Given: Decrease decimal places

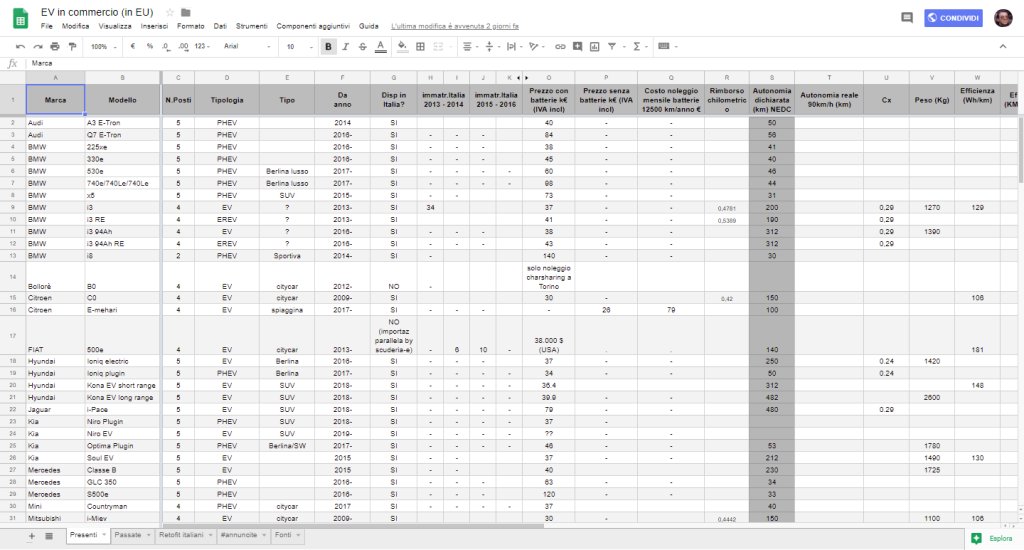Looking at the screenshot, I should [x=166, y=46].
